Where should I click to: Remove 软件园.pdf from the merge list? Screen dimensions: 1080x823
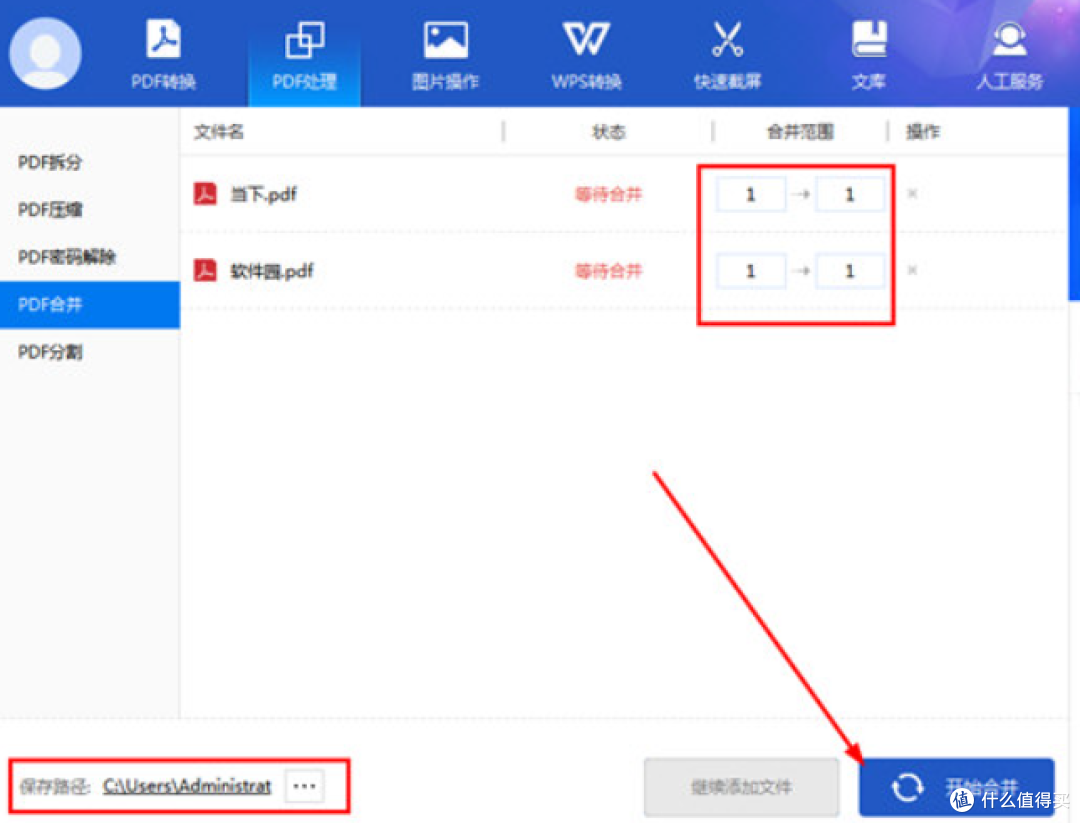pyautogui.click(x=912, y=270)
